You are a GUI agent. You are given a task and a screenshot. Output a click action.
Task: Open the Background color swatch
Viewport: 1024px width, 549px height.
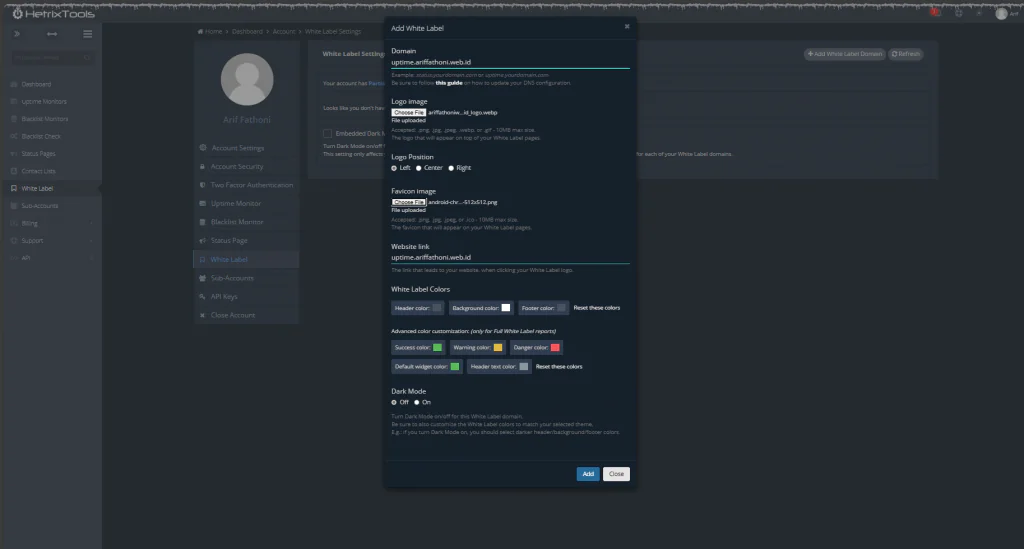point(505,308)
